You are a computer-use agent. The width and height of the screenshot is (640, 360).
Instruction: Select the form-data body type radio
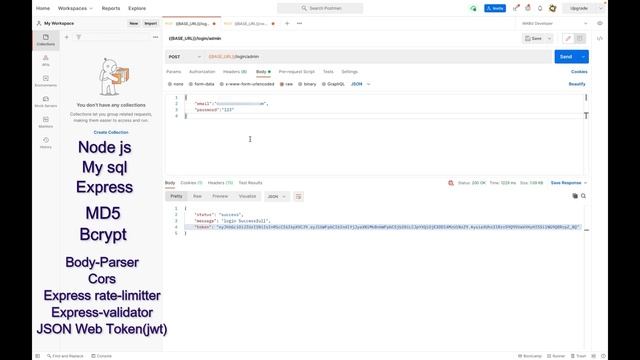[191, 84]
